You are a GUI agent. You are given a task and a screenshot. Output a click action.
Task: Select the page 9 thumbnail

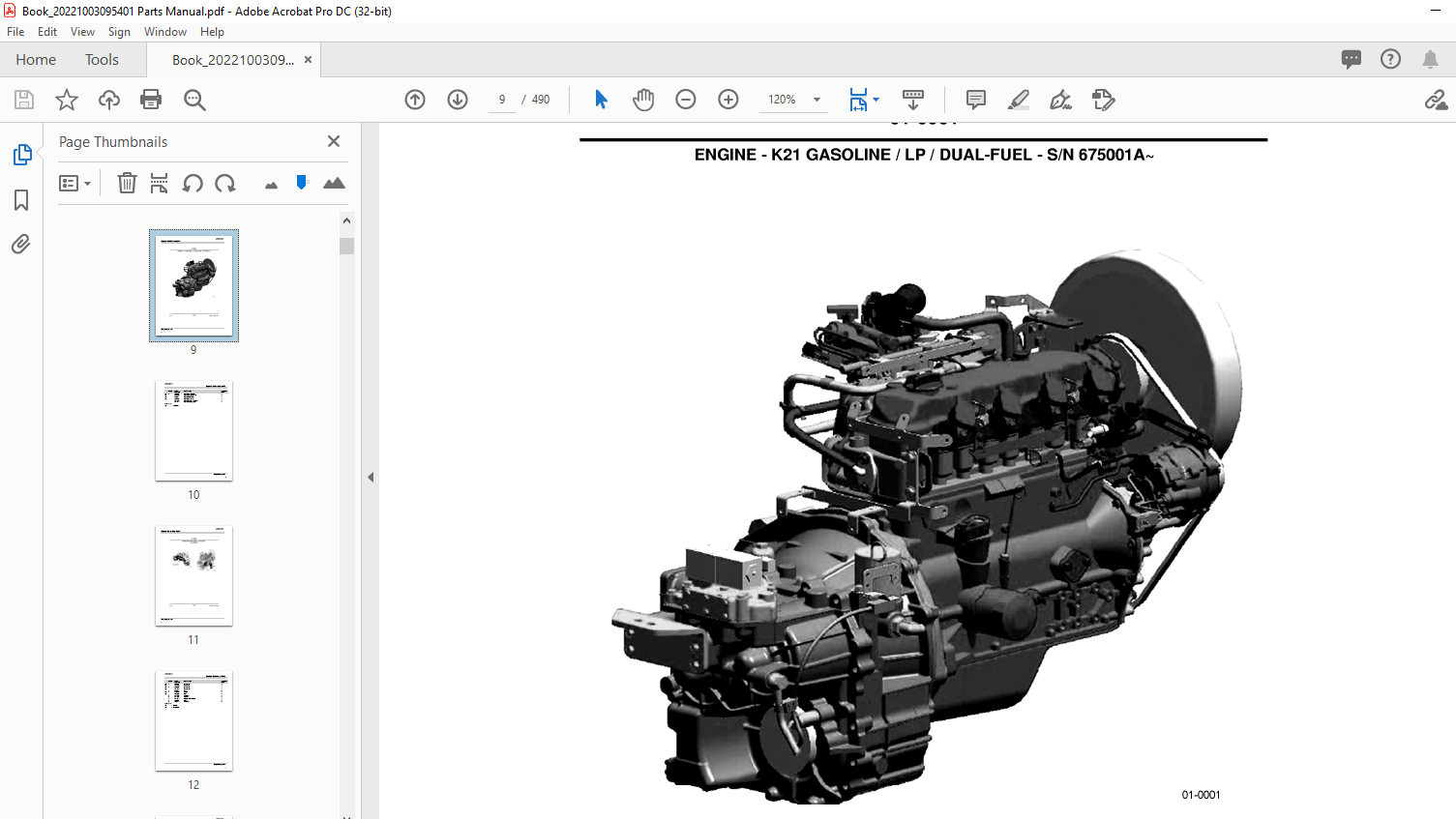click(x=193, y=285)
